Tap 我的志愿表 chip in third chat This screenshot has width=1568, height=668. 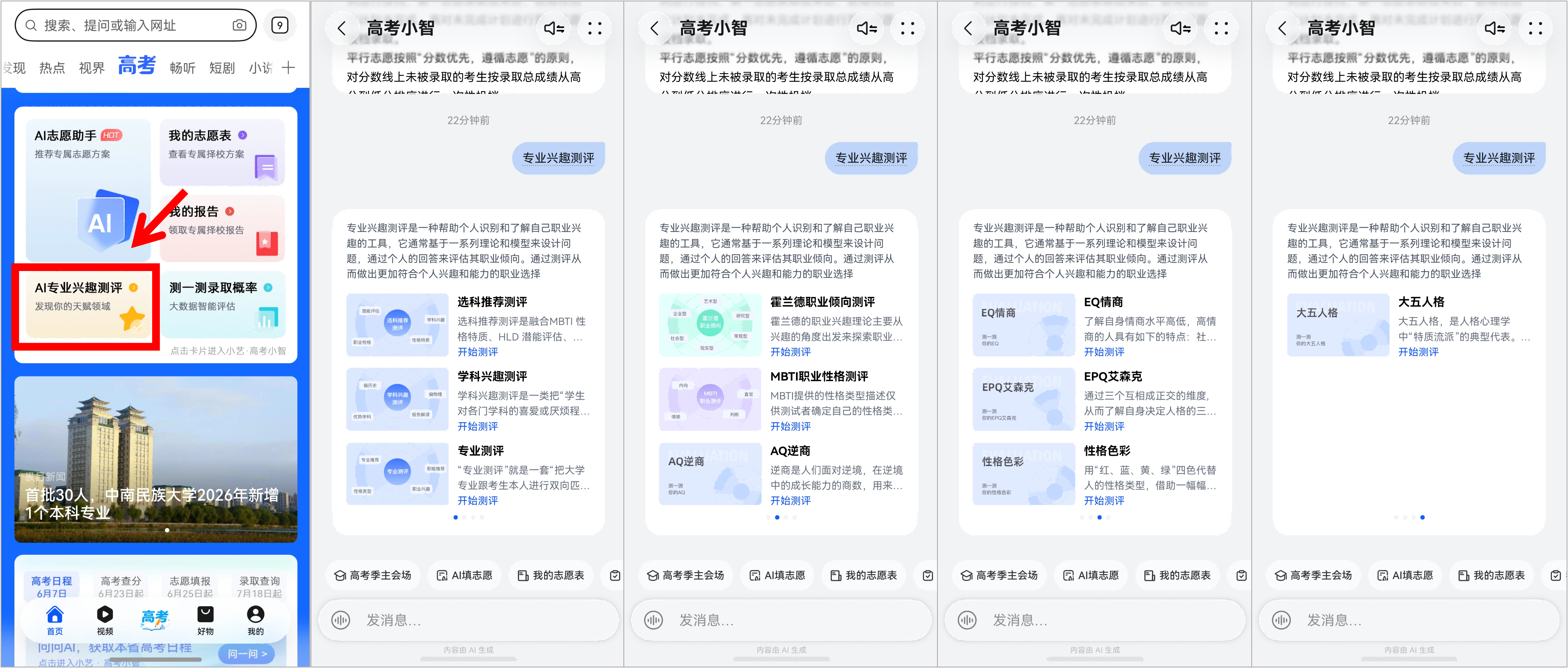point(1178,576)
